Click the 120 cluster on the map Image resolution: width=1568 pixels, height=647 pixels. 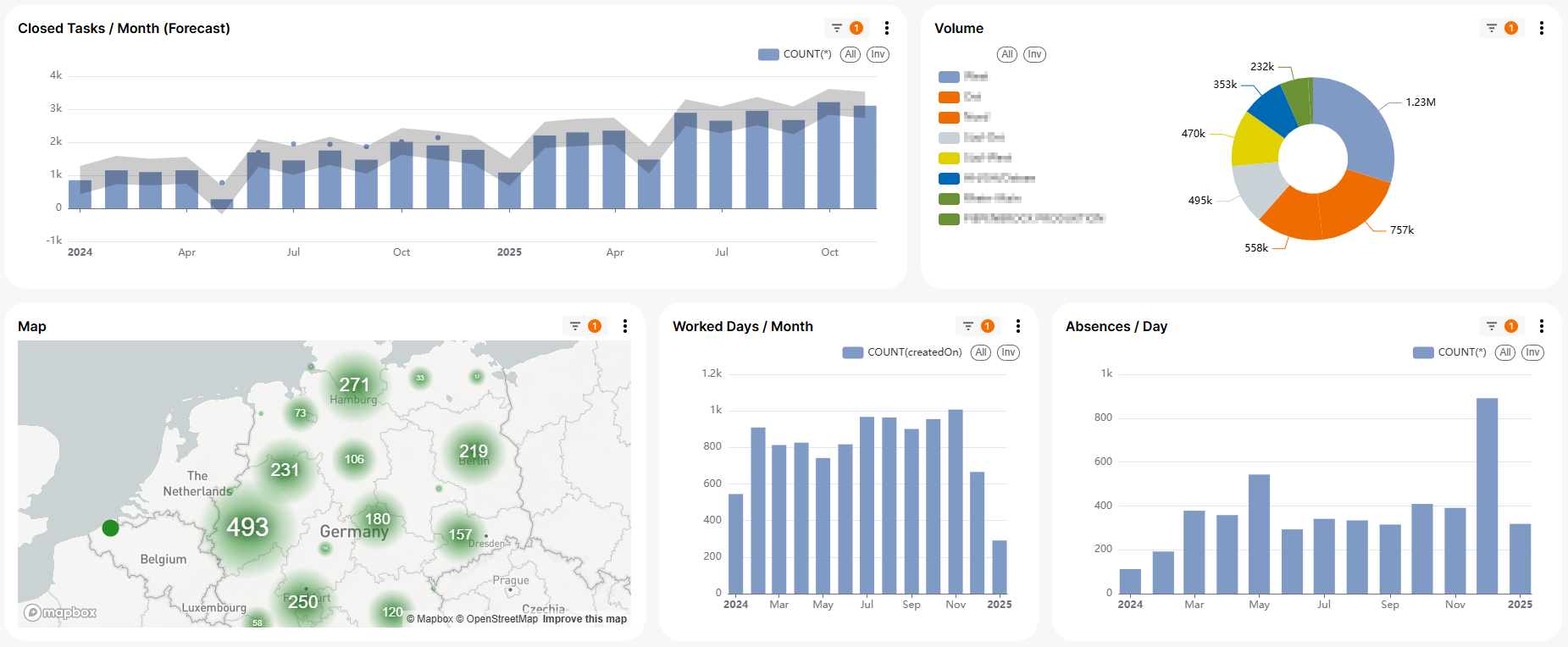click(x=392, y=611)
